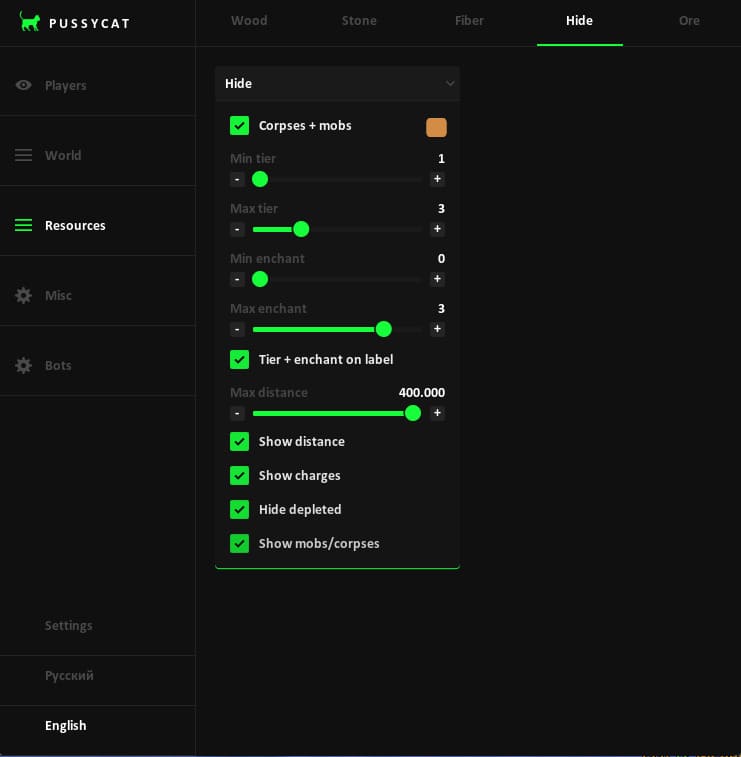Decrease Min tier with minus button

click(x=237, y=179)
